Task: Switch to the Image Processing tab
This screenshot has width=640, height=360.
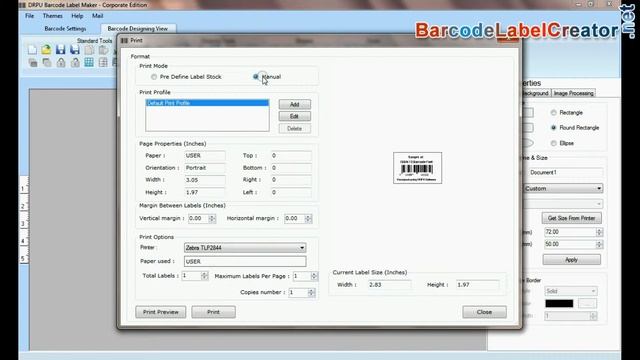Action: coord(573,93)
